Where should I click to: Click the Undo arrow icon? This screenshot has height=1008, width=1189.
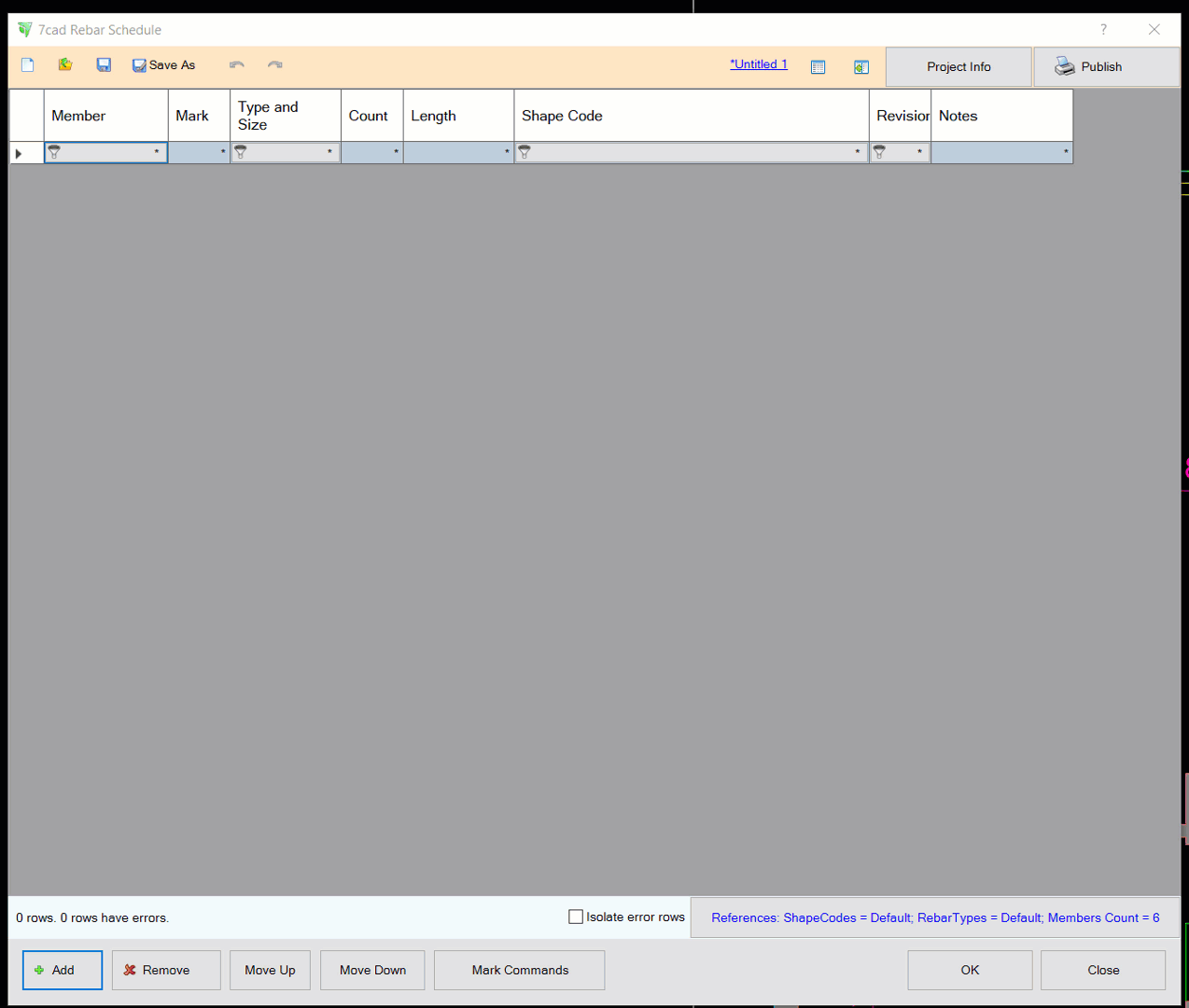(237, 65)
